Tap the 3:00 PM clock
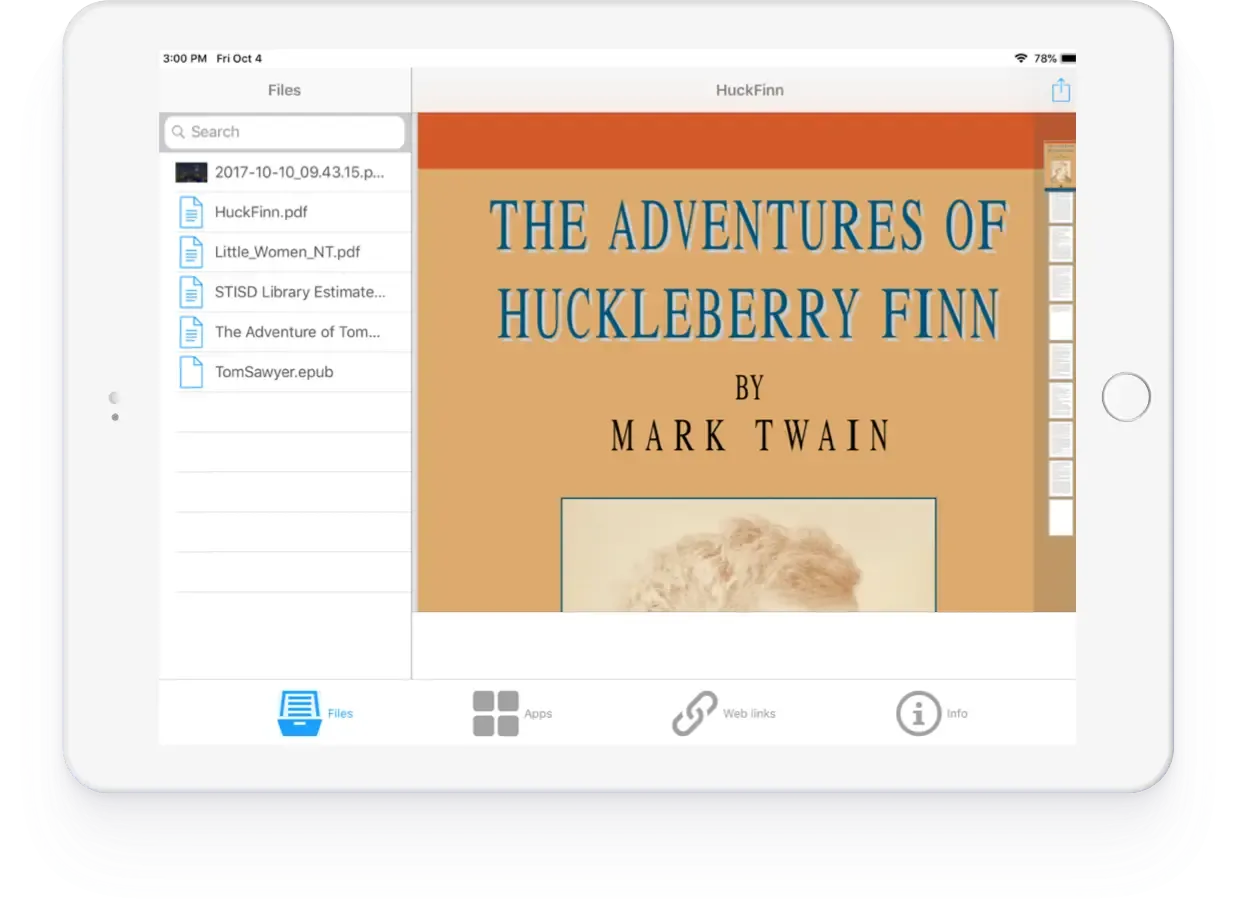 [x=185, y=58]
